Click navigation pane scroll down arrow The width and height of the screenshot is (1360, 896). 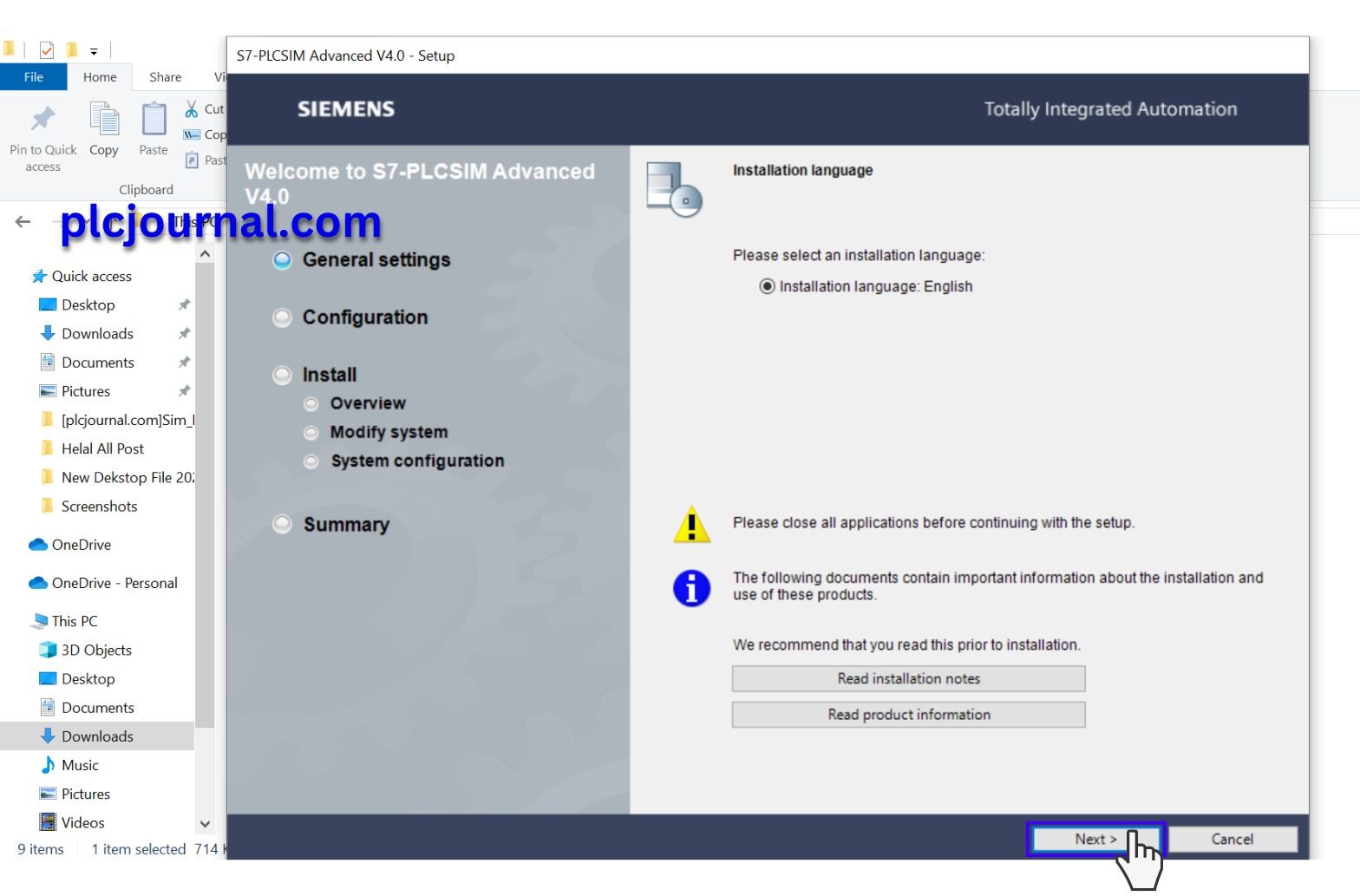pyautogui.click(x=205, y=824)
